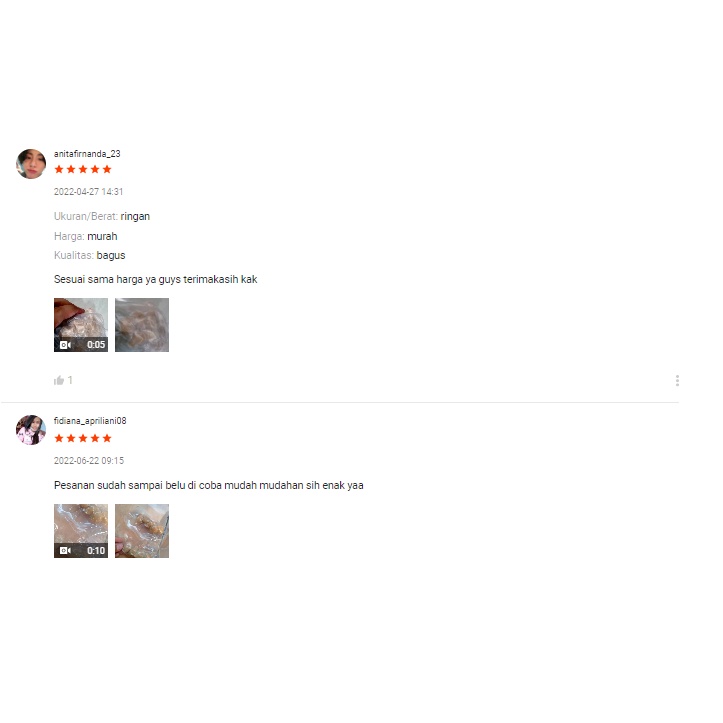Click the review text starting 'Pesanan sudah sampai'

208,485
